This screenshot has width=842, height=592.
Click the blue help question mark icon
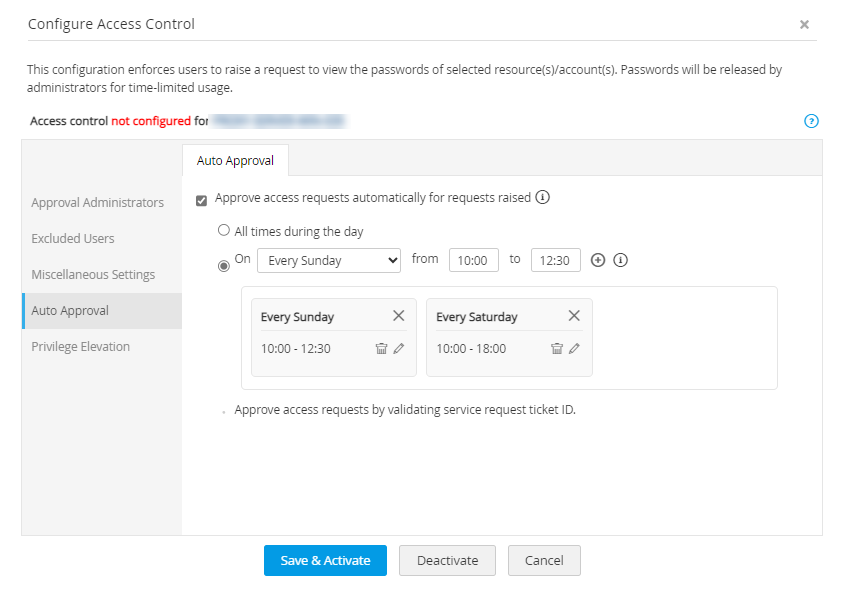[x=811, y=121]
